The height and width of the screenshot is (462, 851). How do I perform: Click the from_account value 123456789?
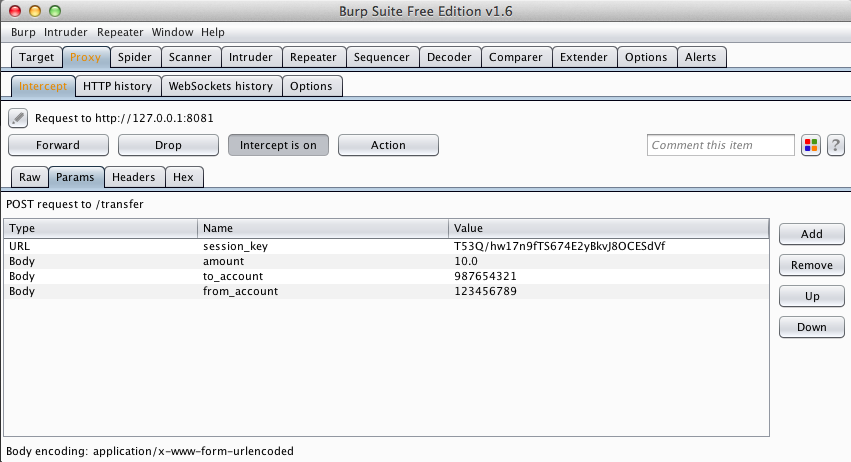click(485, 292)
